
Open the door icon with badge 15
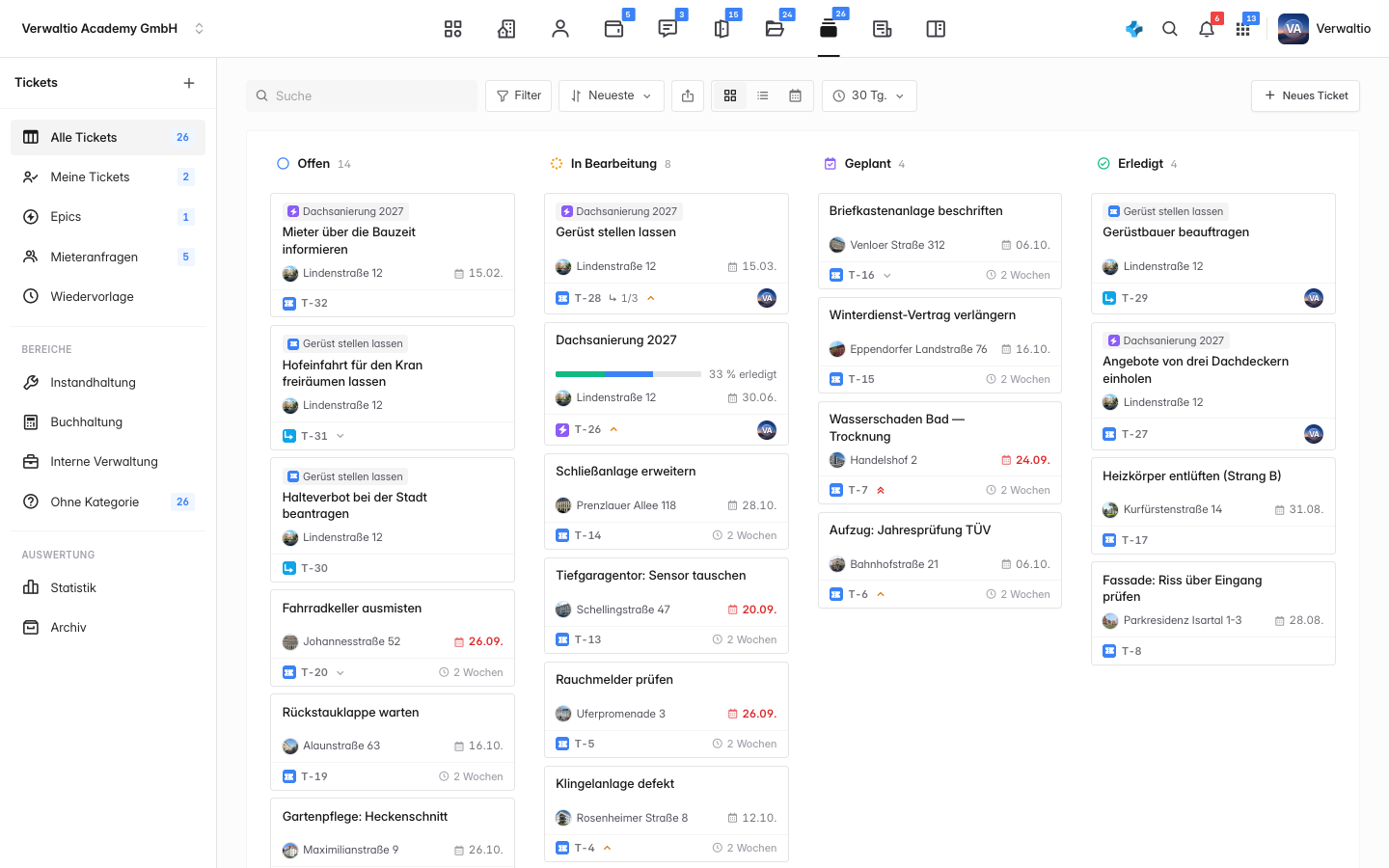[x=722, y=29]
